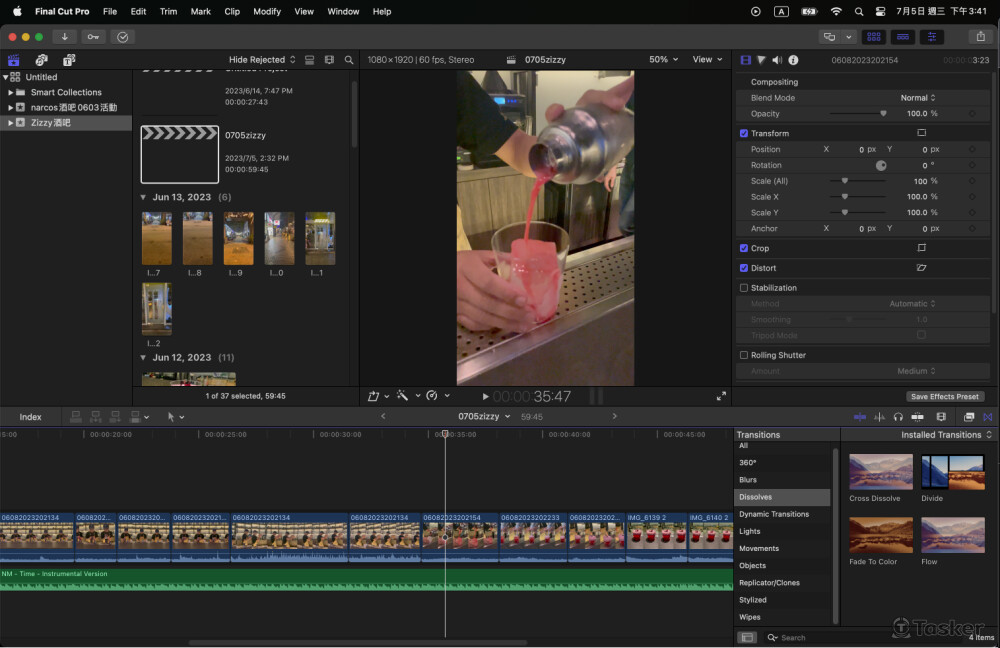Open the Modify menu
The image size is (1000, 648).
[x=267, y=11]
